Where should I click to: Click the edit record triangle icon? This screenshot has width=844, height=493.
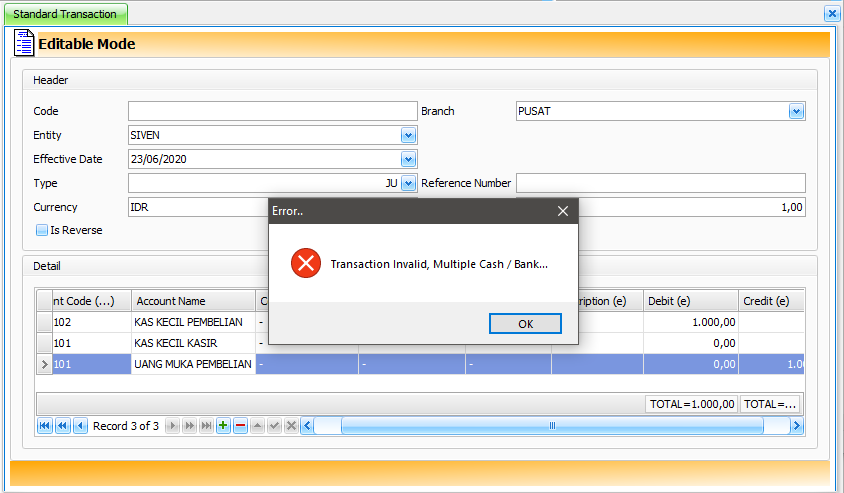pos(257,426)
